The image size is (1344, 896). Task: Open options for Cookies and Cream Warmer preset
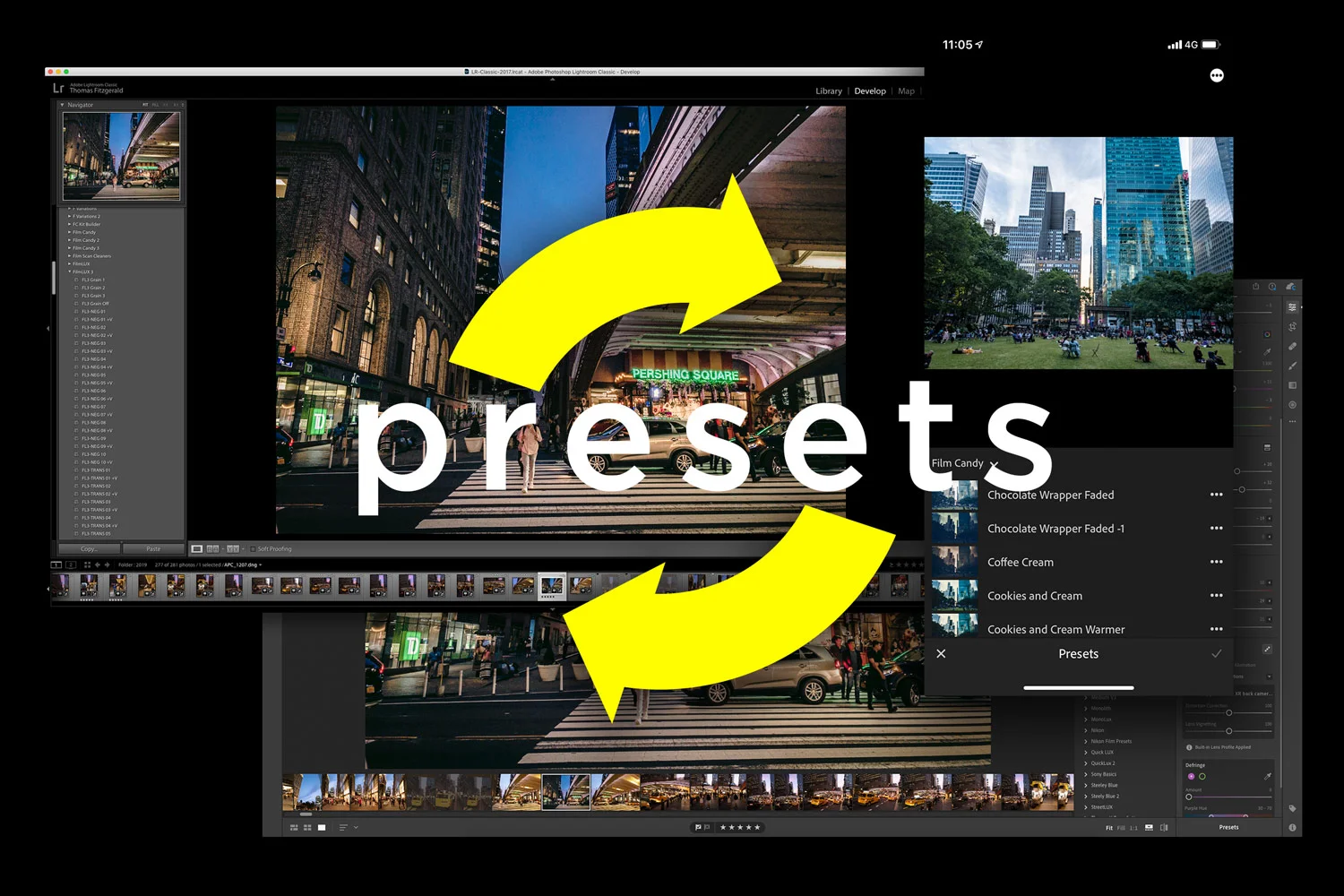[1216, 629]
